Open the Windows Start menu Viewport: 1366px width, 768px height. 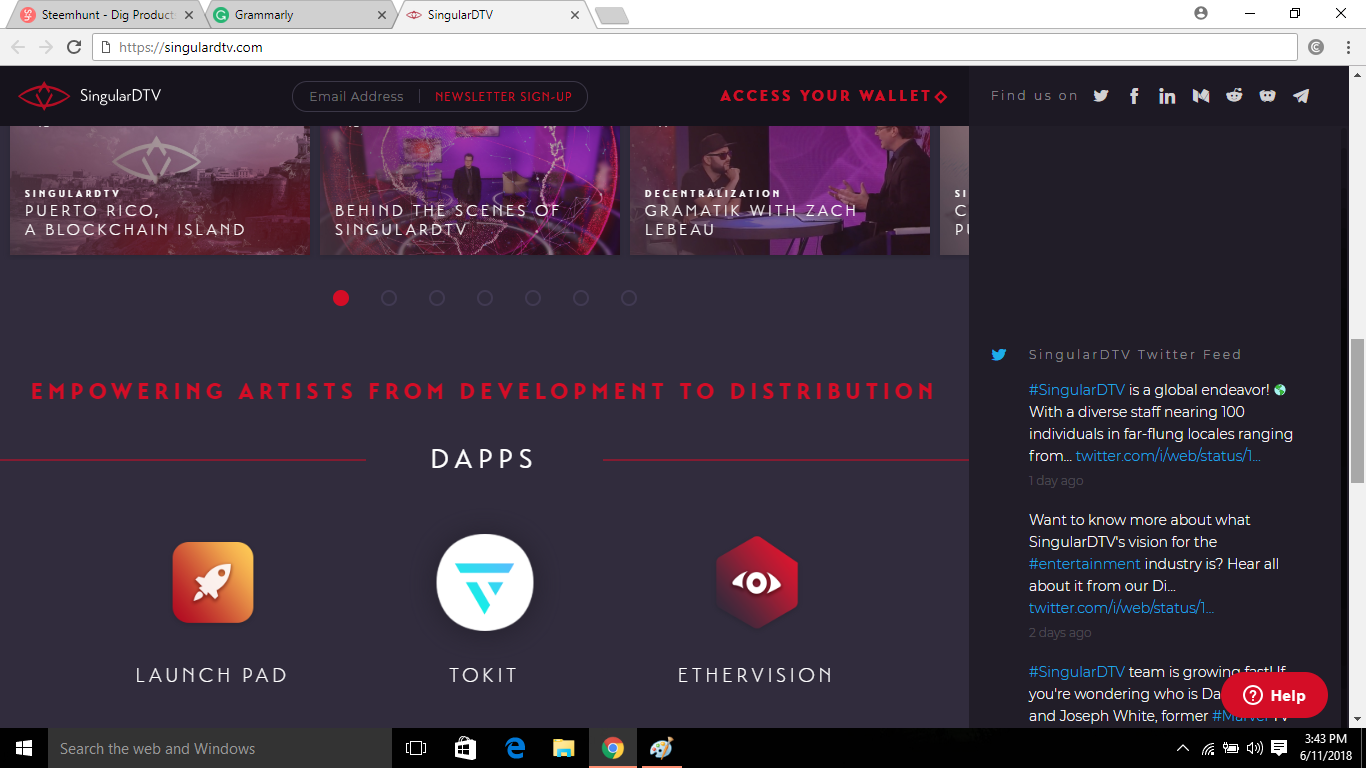point(24,748)
